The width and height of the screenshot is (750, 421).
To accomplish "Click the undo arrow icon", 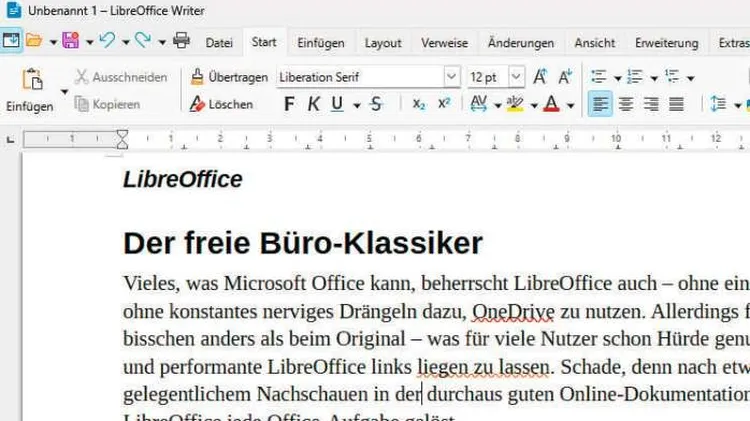I will pyautogui.click(x=107, y=41).
